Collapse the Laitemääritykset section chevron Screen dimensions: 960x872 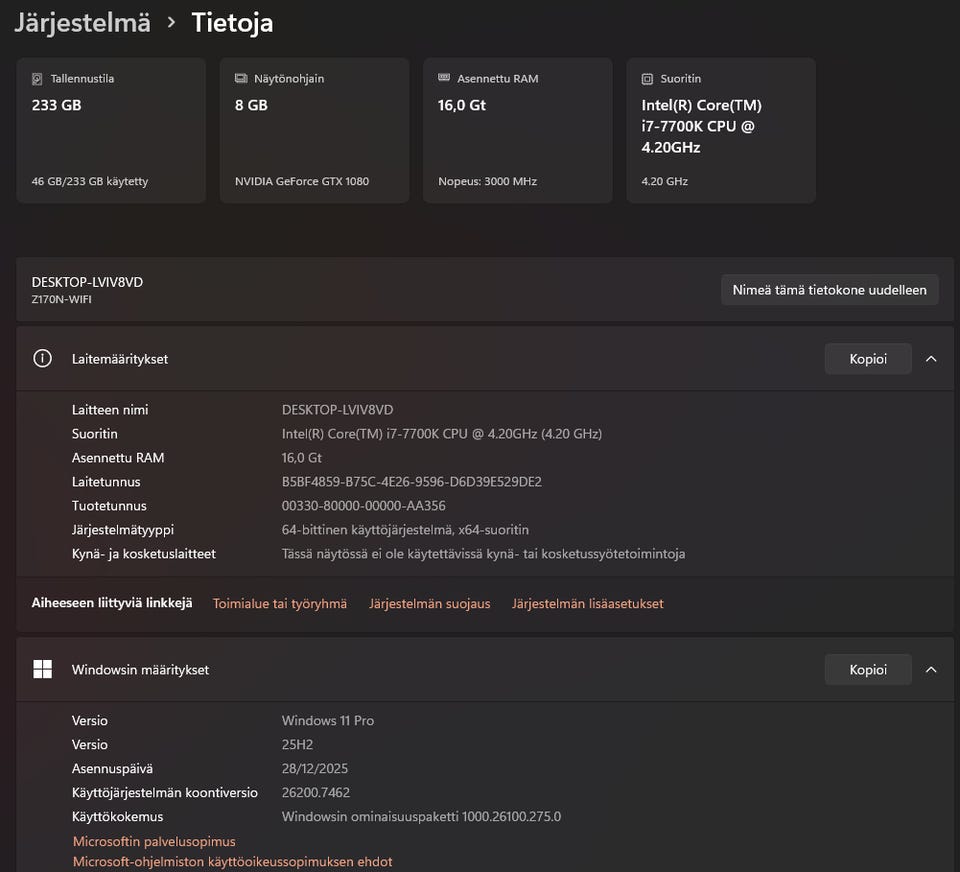click(x=931, y=358)
